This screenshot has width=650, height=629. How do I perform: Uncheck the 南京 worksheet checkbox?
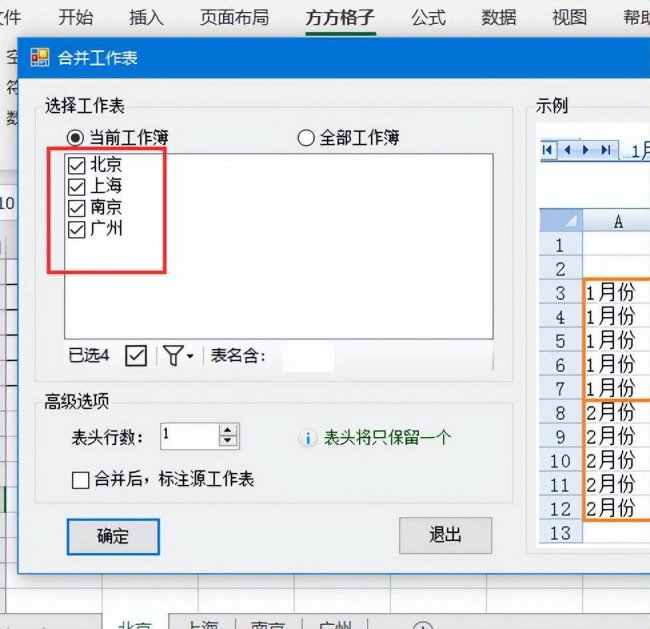(x=77, y=208)
